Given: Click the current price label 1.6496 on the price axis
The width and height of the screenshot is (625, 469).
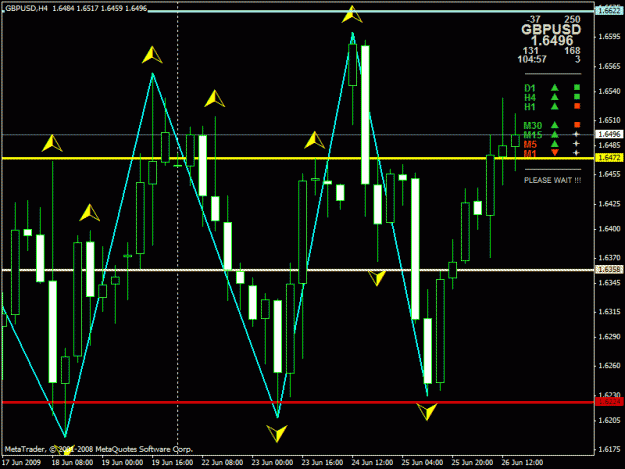Looking at the screenshot, I should (609, 134).
